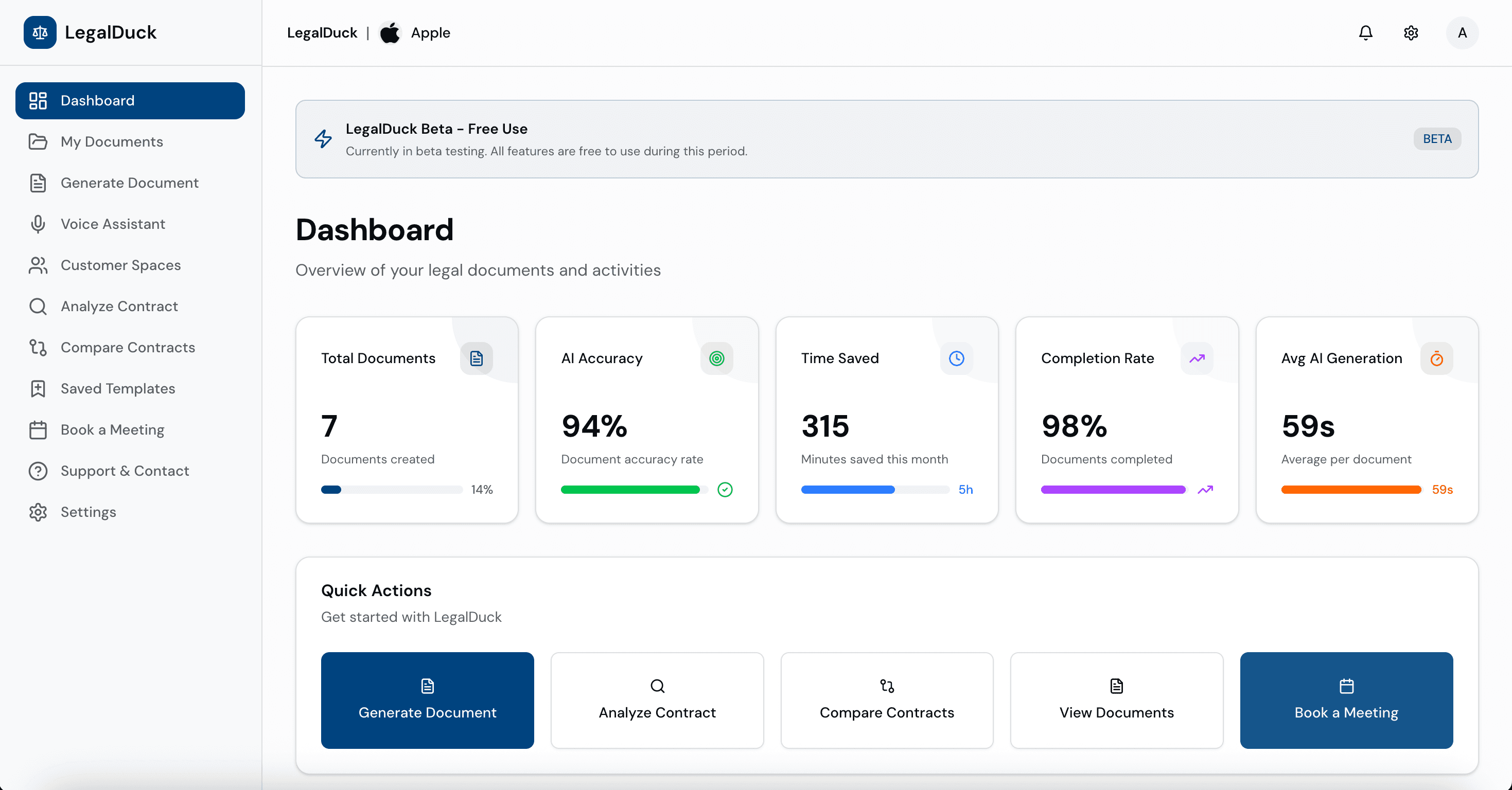Image resolution: width=1512 pixels, height=790 pixels.
Task: Click Documents created caption
Action: pos(377,459)
